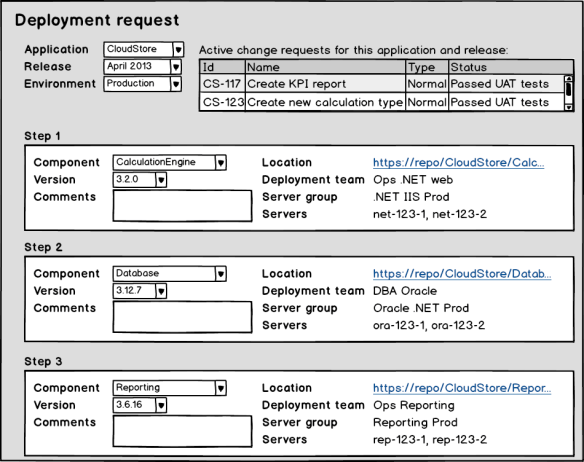The width and height of the screenshot is (584, 462).
Task: Follow the repo/CloudStore/Repor... location link
Action: coord(462,388)
